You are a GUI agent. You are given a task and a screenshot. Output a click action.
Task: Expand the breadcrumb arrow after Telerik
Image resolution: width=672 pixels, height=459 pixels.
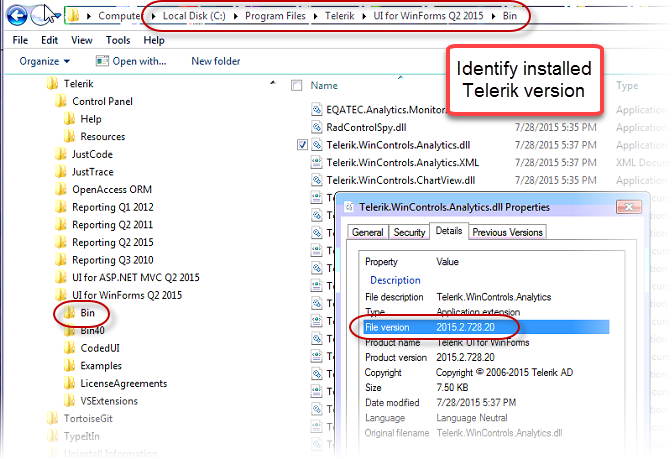click(364, 16)
